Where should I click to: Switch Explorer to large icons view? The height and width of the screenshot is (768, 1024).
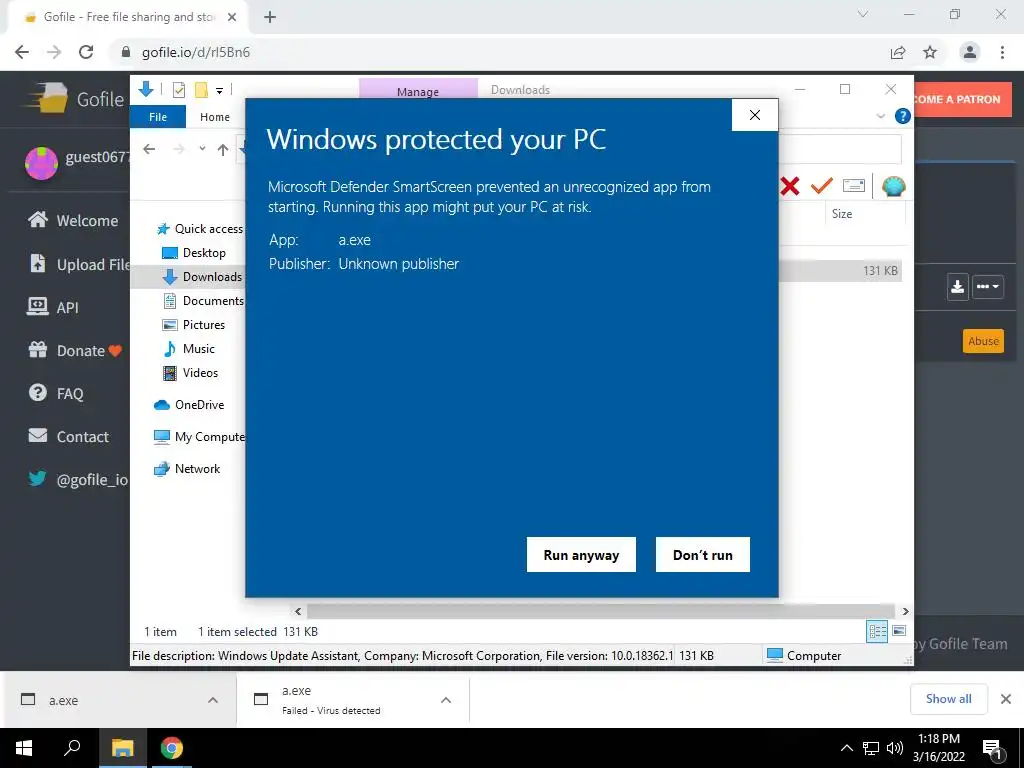pyautogui.click(x=899, y=631)
